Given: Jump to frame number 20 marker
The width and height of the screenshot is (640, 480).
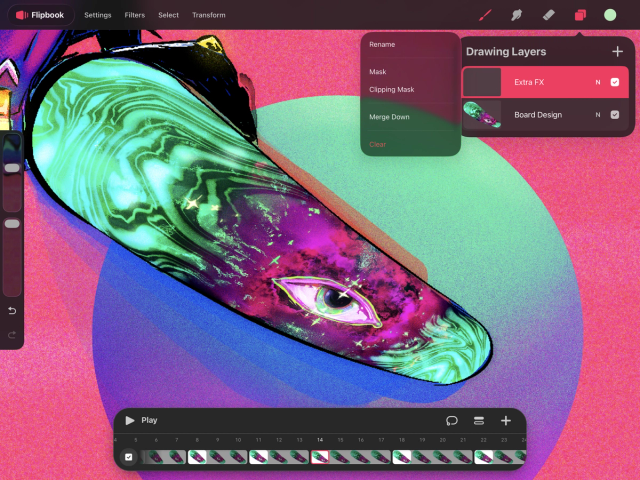Looking at the screenshot, I should (443, 440).
